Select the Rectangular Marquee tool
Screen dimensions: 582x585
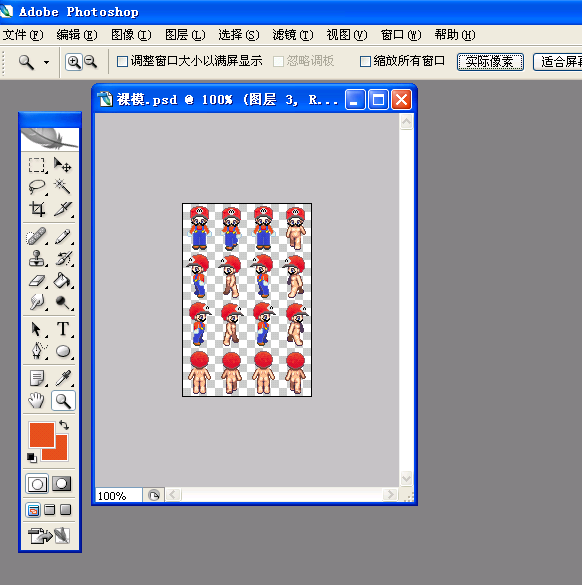coord(37,165)
